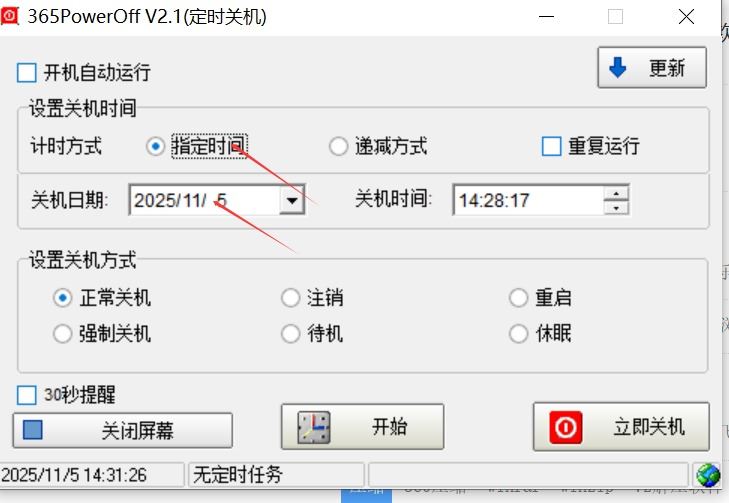Image resolution: width=729 pixels, height=503 pixels.
Task: Decrease 关机时间 with the down spinner arrow
Action: pos(616,208)
